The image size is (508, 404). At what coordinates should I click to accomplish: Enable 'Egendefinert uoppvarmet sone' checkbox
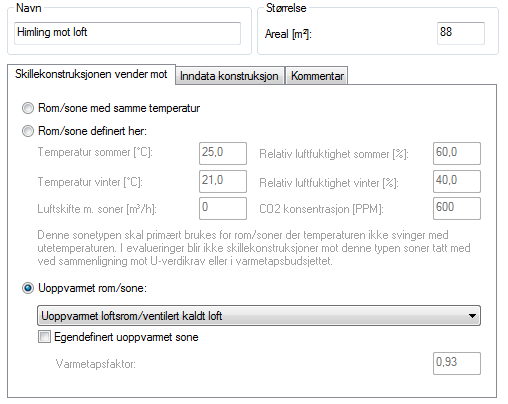coord(44,337)
